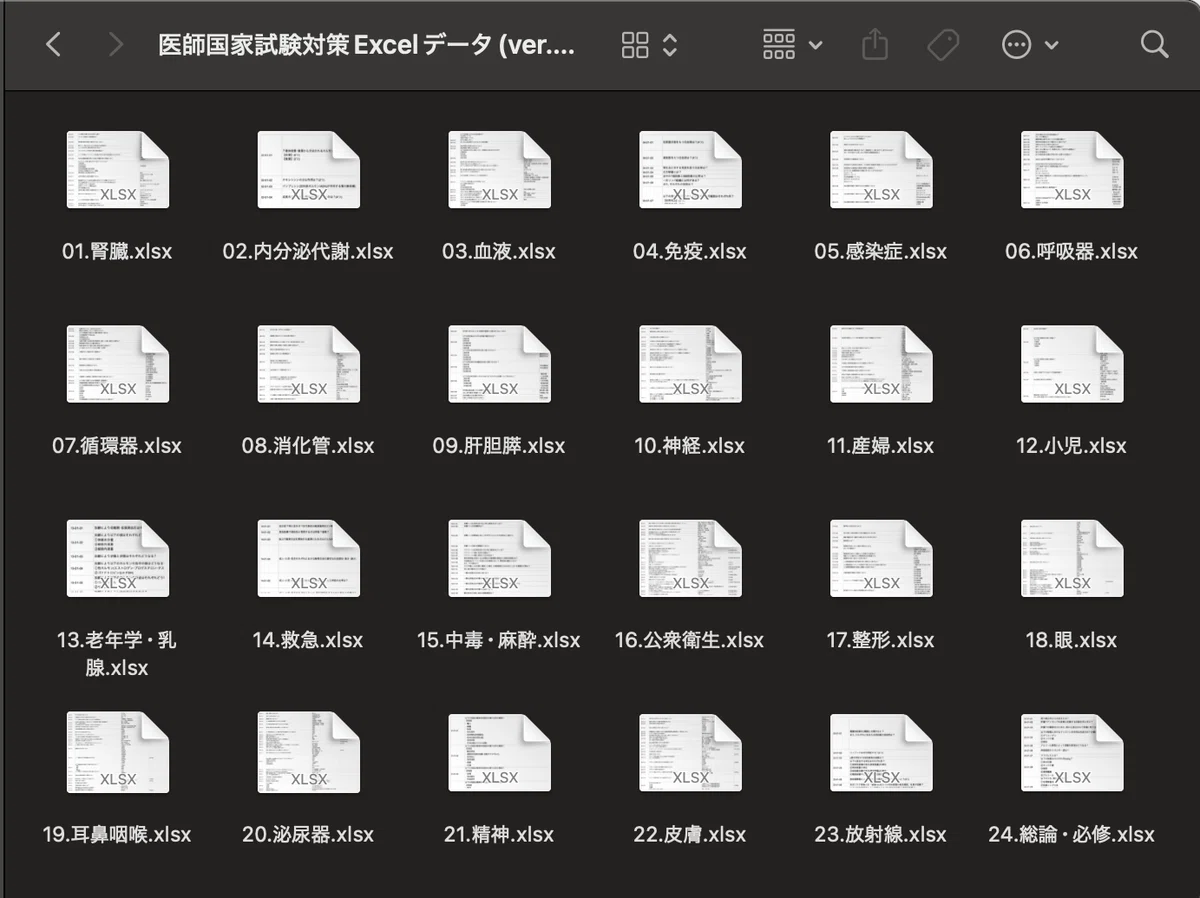
Task: Select the 23.放射線.xlsx file icon
Action: pos(881,752)
